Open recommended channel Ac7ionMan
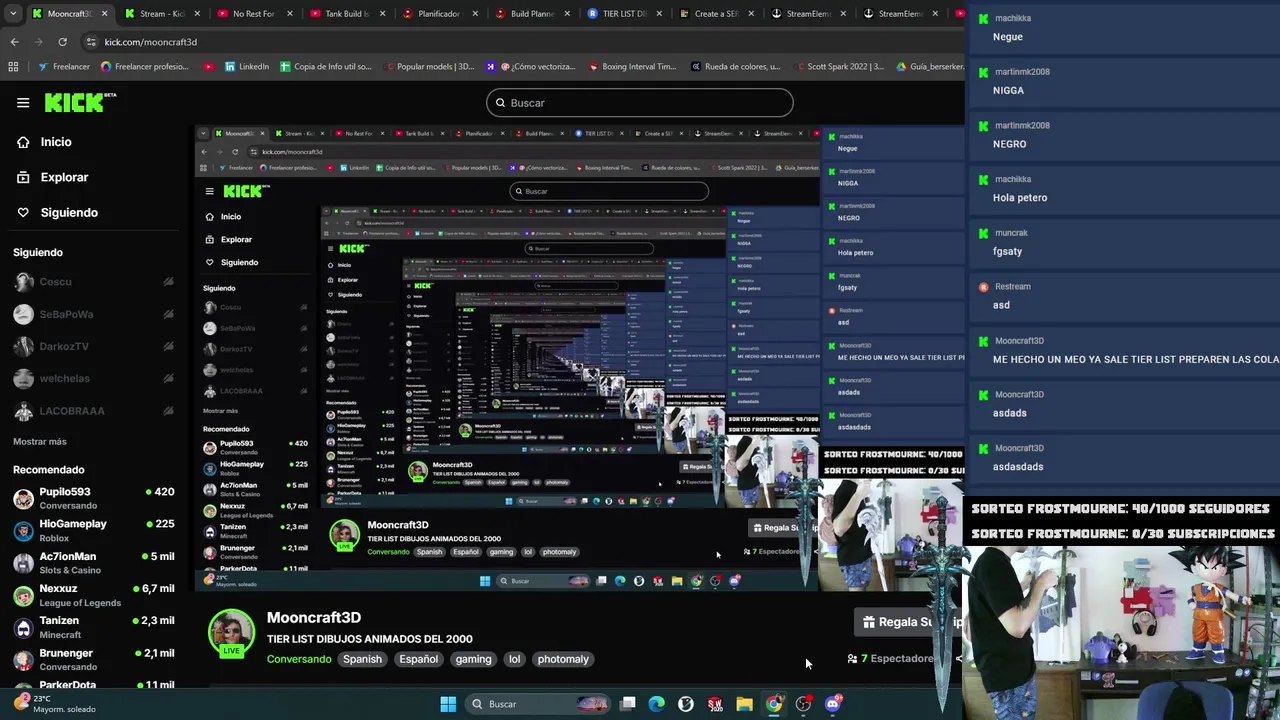Screen dimensions: 1280x720 point(94,562)
